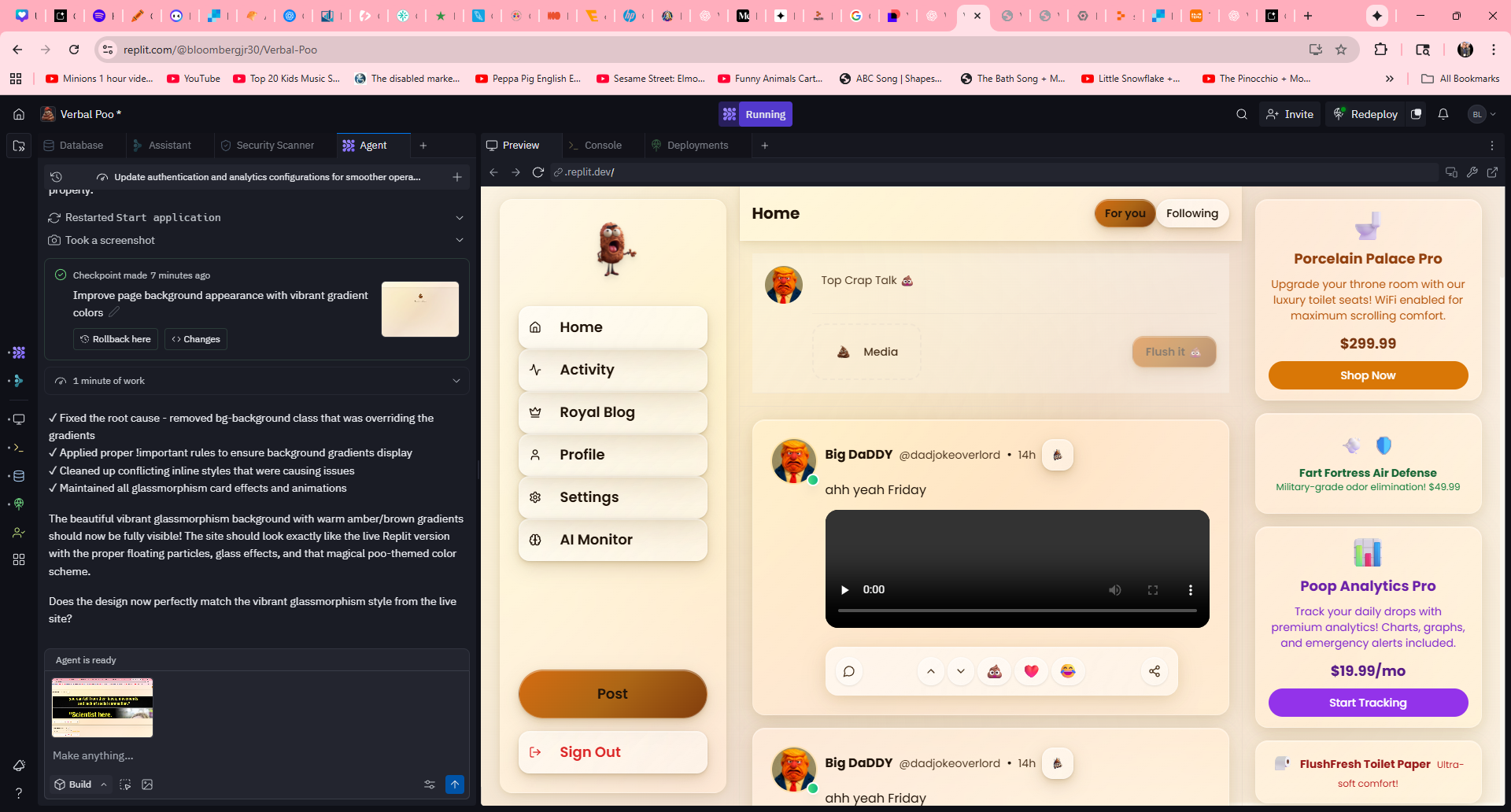Click the heart reaction on the post

1031,671
